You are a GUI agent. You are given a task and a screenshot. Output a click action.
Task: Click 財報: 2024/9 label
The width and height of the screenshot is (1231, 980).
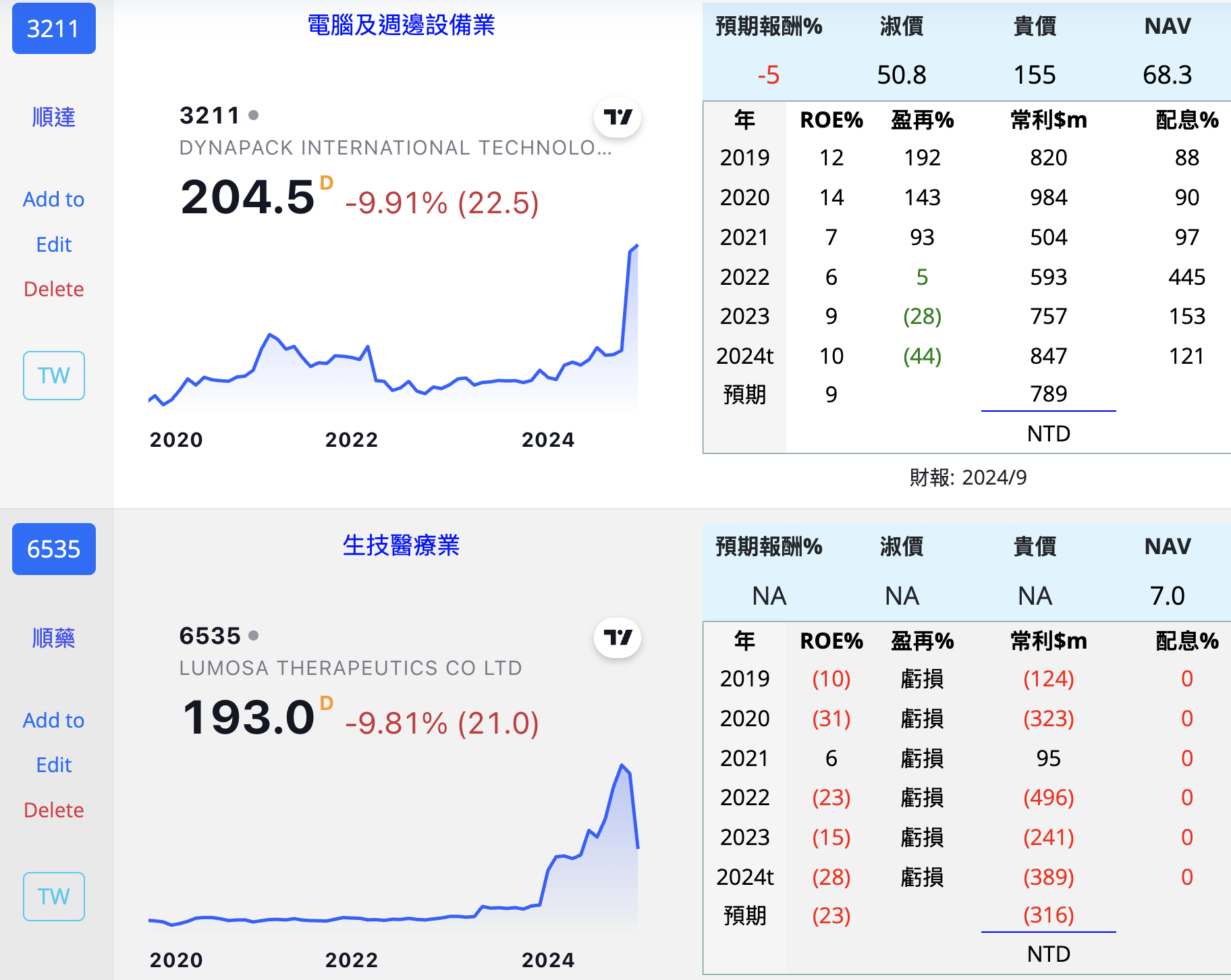tap(968, 477)
